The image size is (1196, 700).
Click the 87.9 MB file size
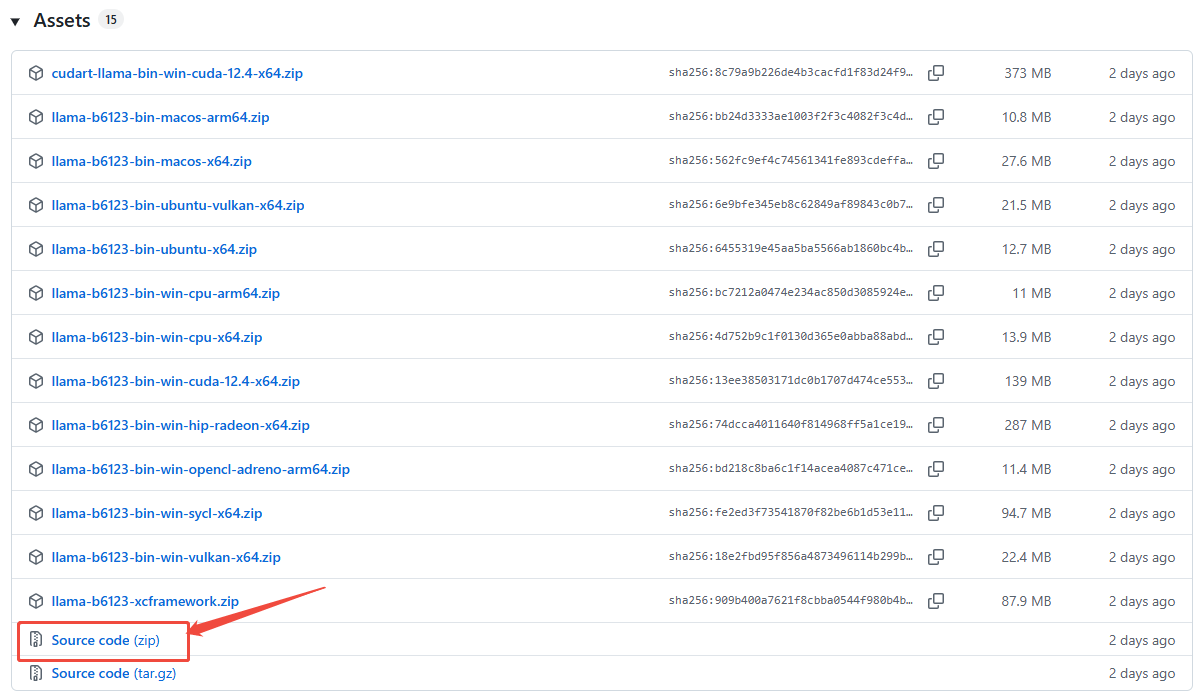pyautogui.click(x=1026, y=602)
